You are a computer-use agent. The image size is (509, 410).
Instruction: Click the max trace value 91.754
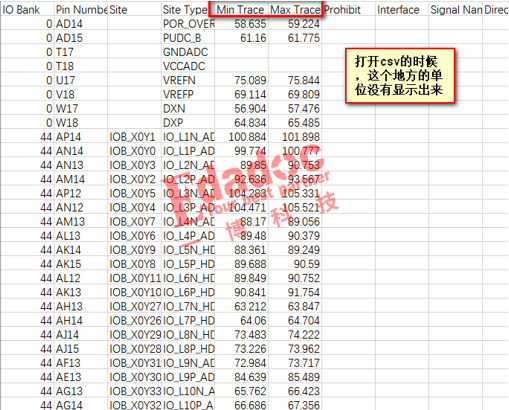(295, 292)
